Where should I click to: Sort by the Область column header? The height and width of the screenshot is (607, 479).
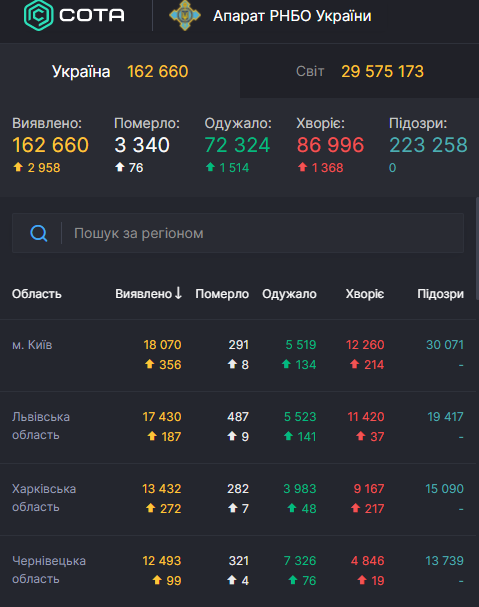37,294
